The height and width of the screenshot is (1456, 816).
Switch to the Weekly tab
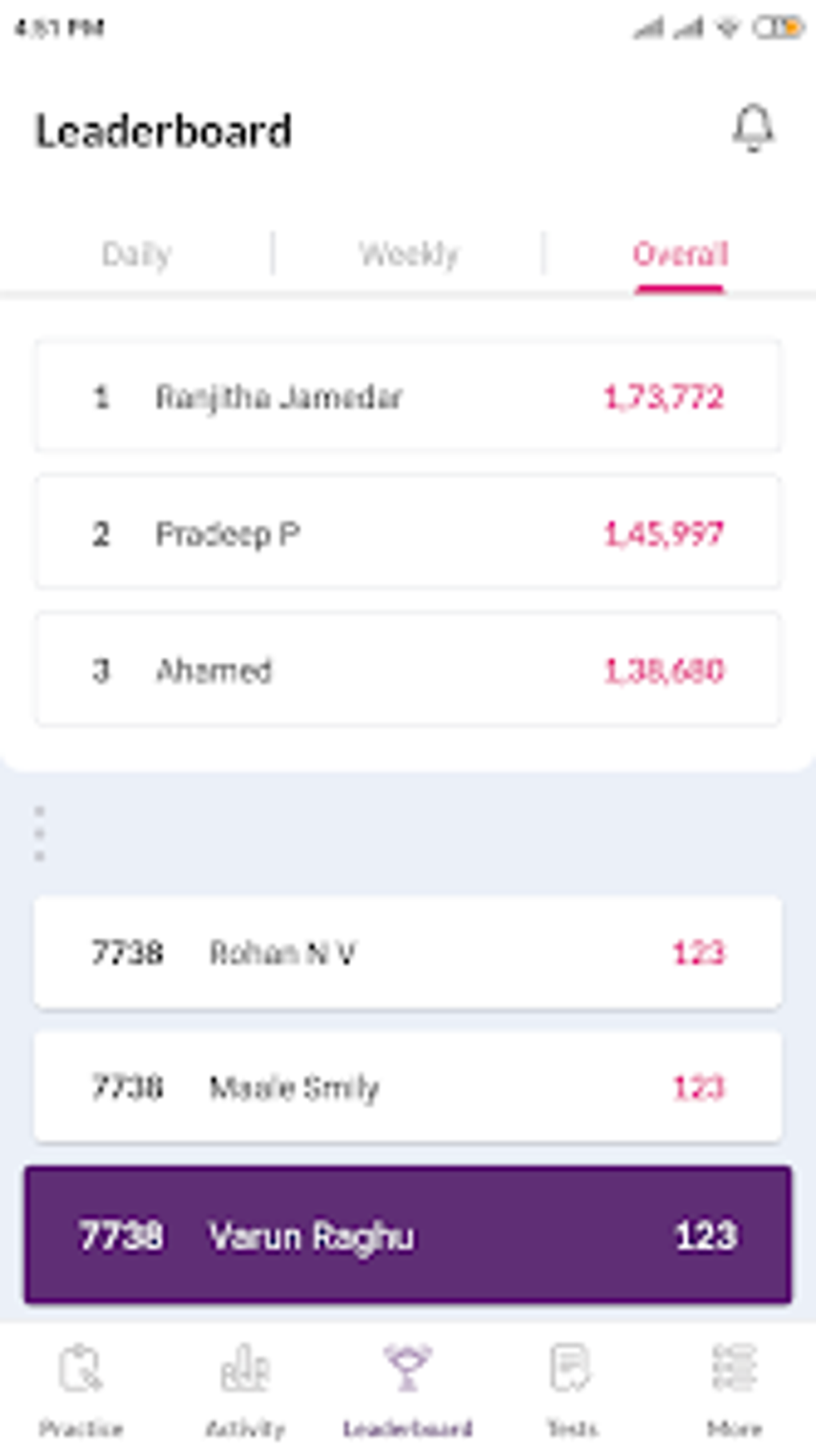pos(408,255)
